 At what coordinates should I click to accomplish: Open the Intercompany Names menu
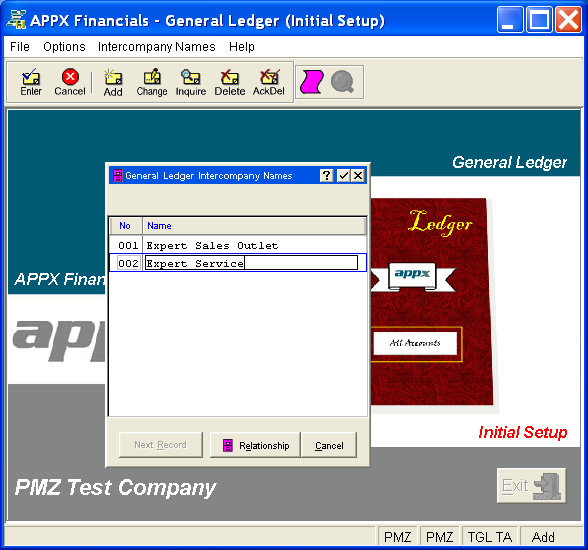tap(156, 47)
